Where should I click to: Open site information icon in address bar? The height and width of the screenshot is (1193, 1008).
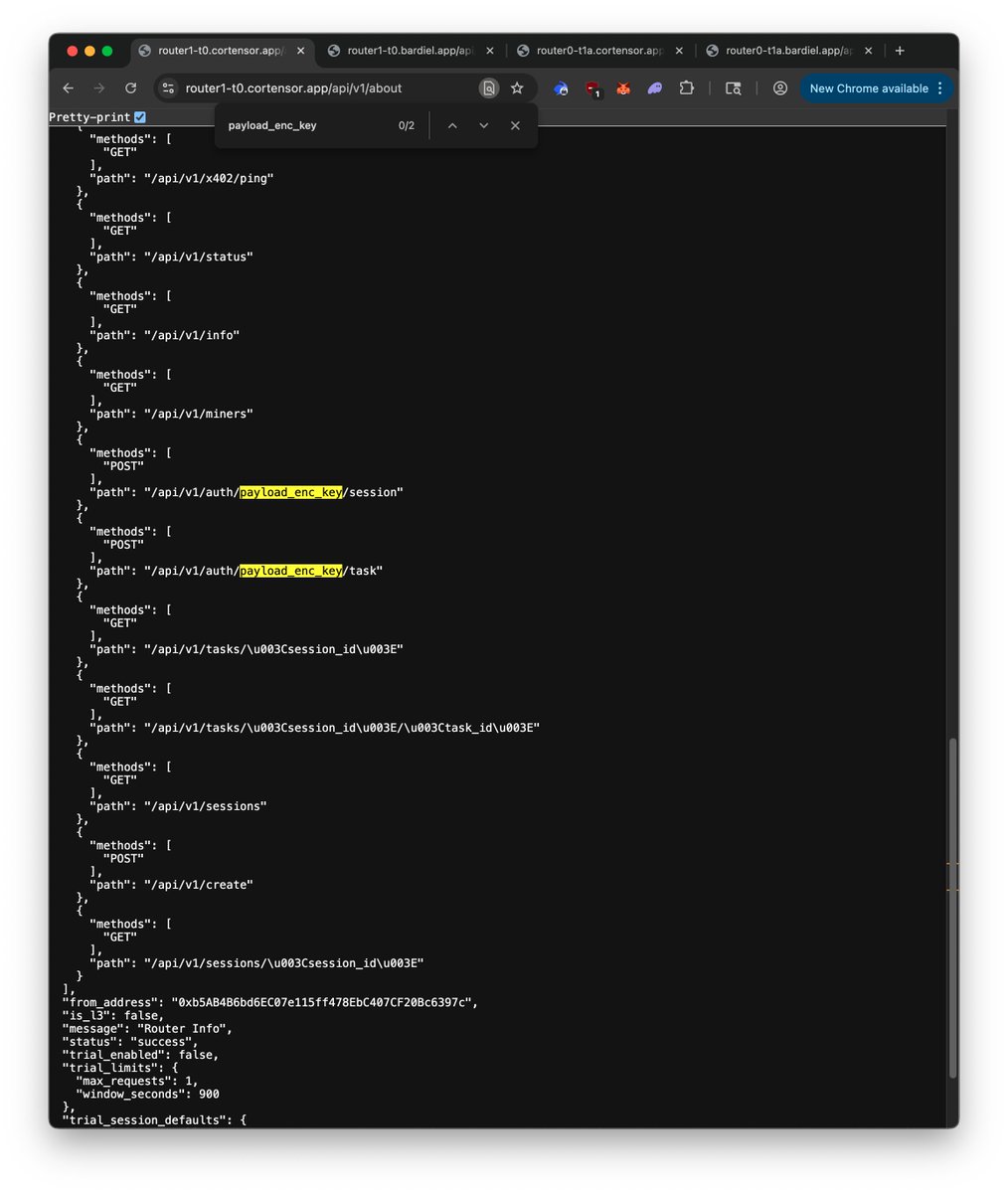coord(168,88)
